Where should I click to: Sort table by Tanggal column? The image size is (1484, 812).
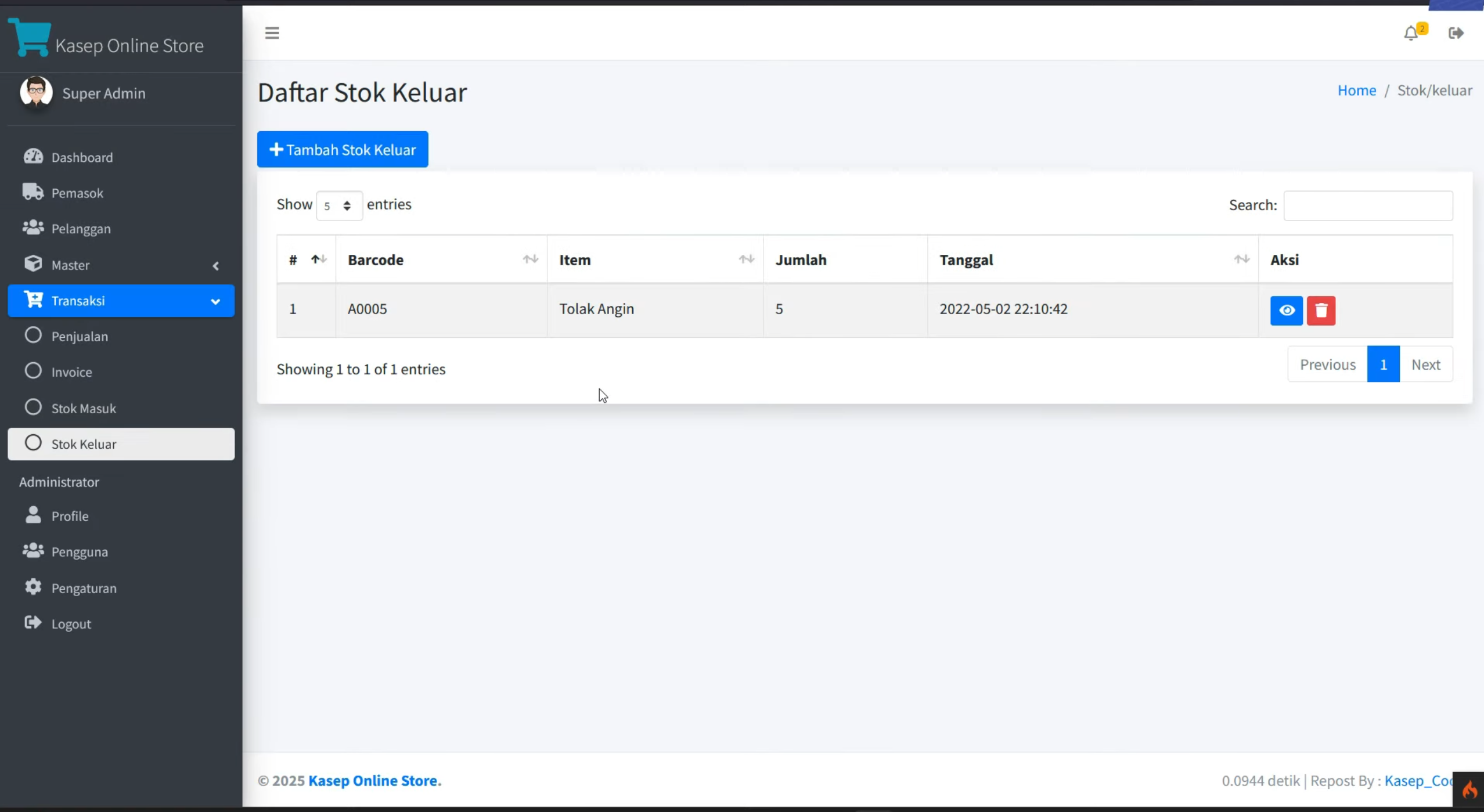[x=1093, y=259]
